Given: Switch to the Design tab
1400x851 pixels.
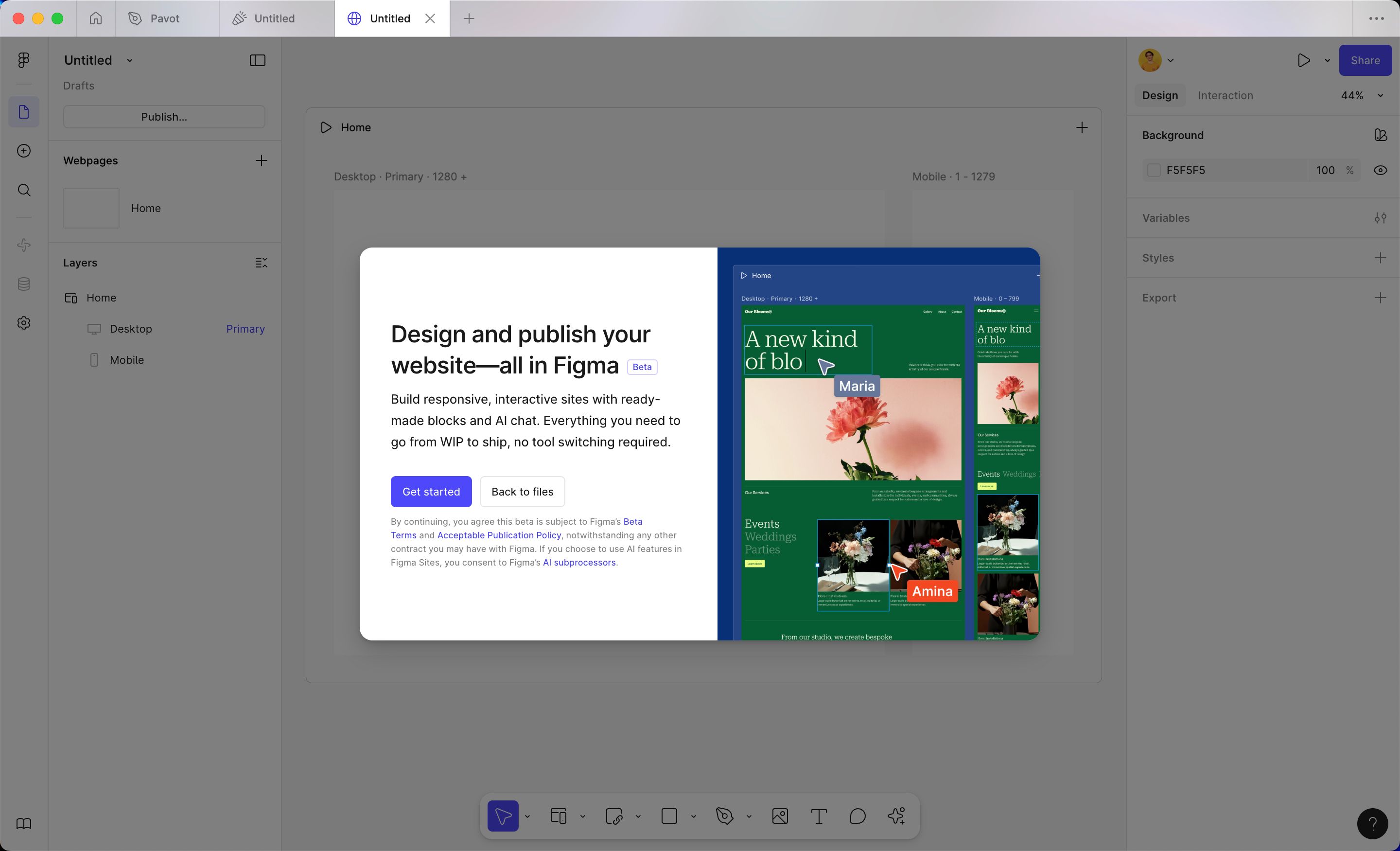Looking at the screenshot, I should (x=1160, y=95).
